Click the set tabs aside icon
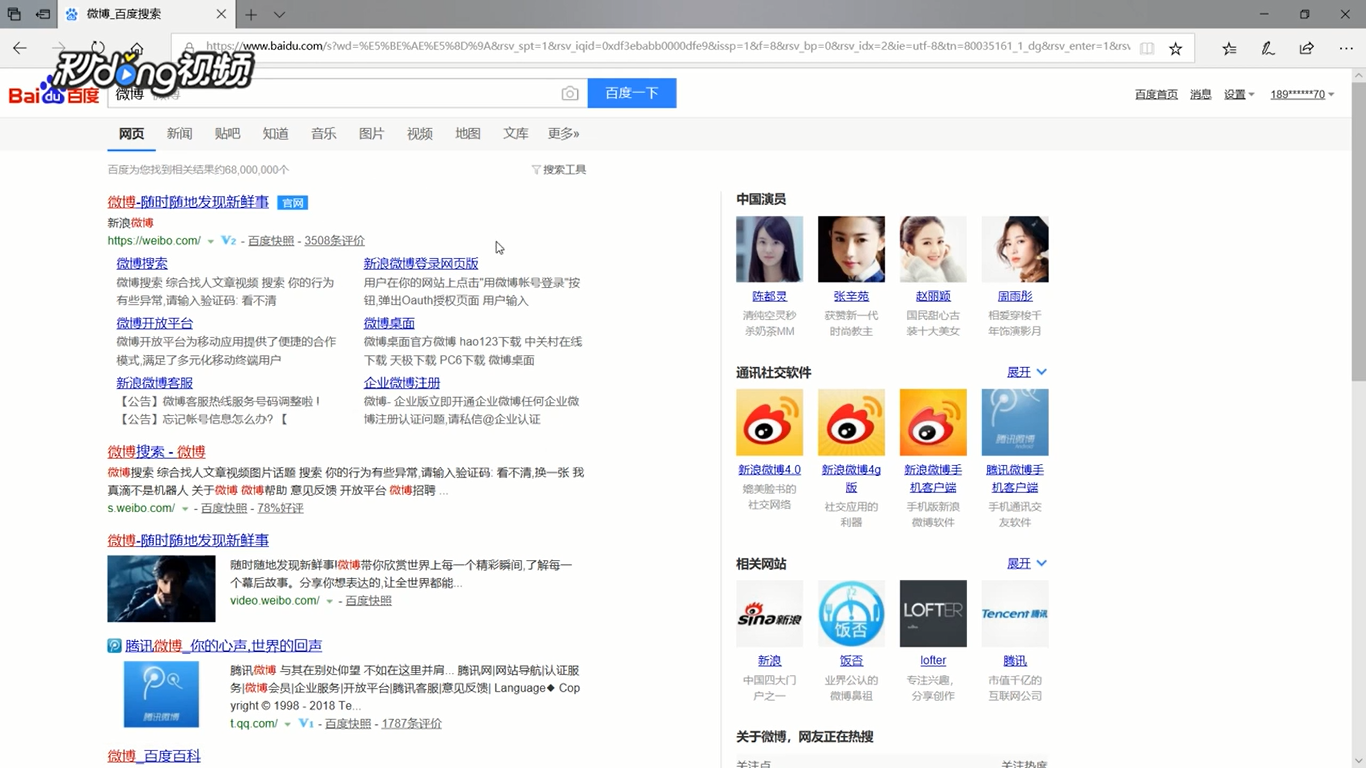1366x768 pixels. tap(43, 14)
